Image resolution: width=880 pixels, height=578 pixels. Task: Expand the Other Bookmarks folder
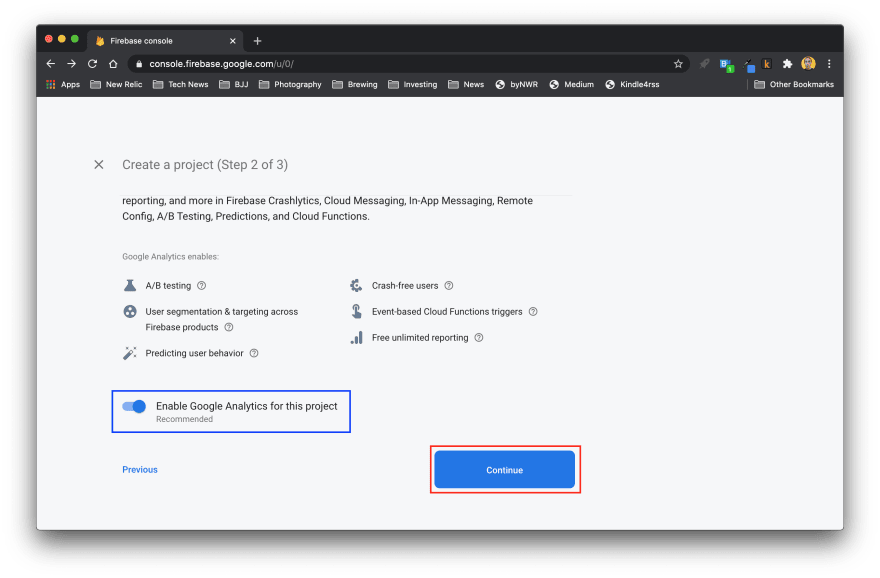(x=794, y=85)
